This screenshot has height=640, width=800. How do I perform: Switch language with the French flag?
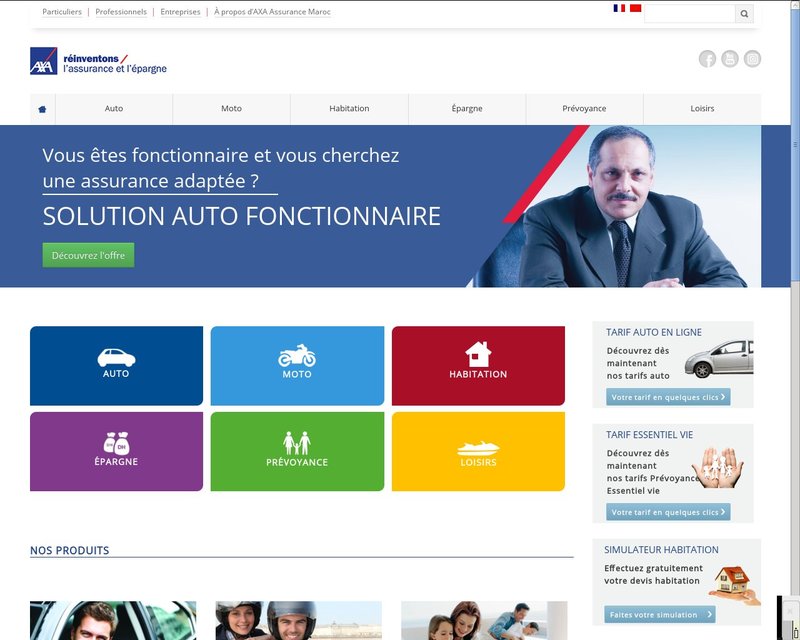coord(619,8)
